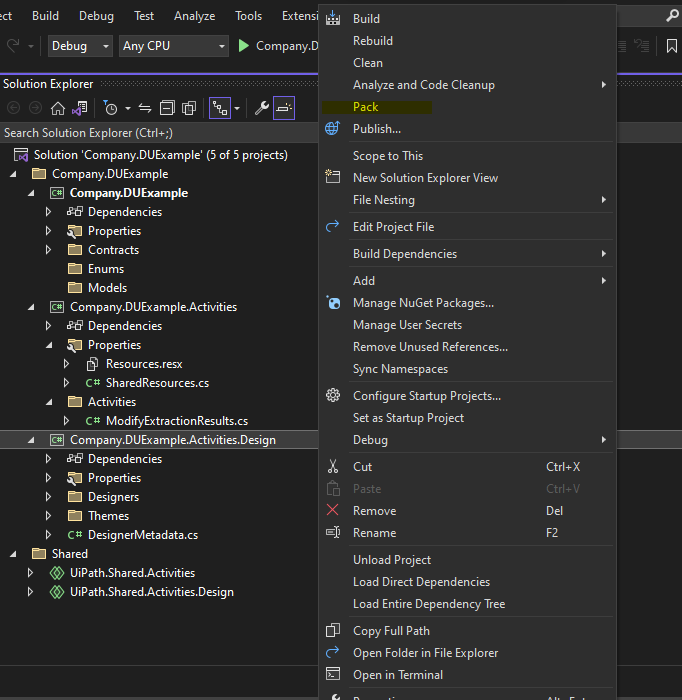682x700 pixels.
Task: Open the Add submenu
Action: pos(467,280)
